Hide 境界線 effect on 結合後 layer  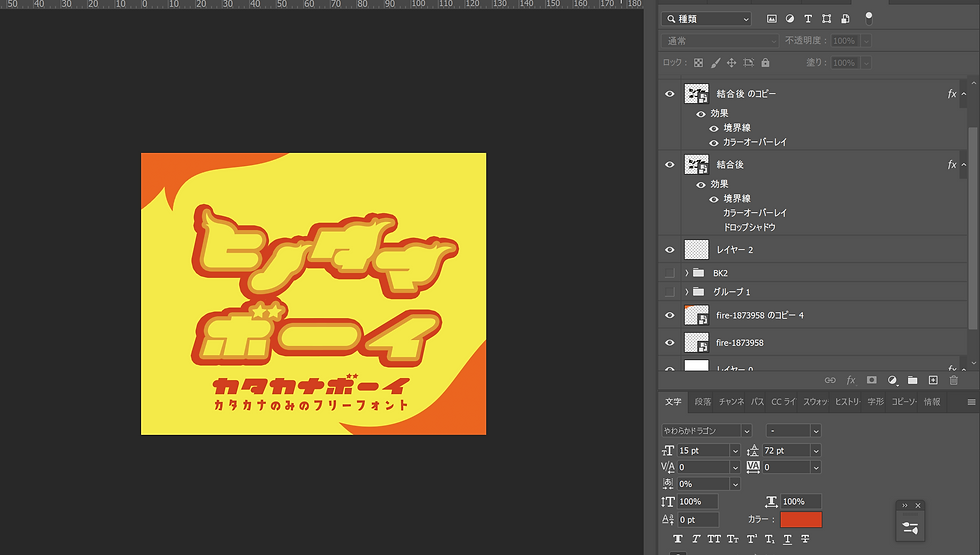coord(714,199)
